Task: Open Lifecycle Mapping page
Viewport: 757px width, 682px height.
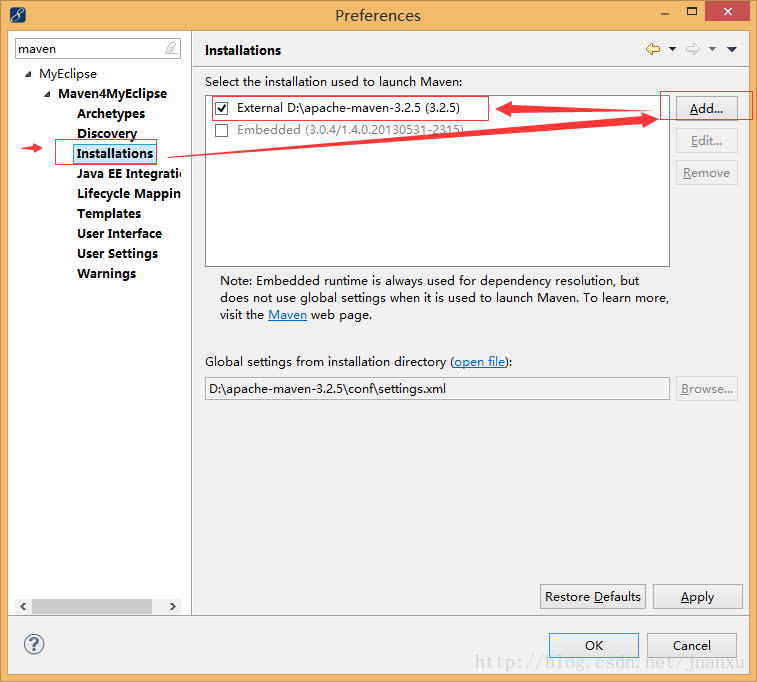Action: coord(129,194)
